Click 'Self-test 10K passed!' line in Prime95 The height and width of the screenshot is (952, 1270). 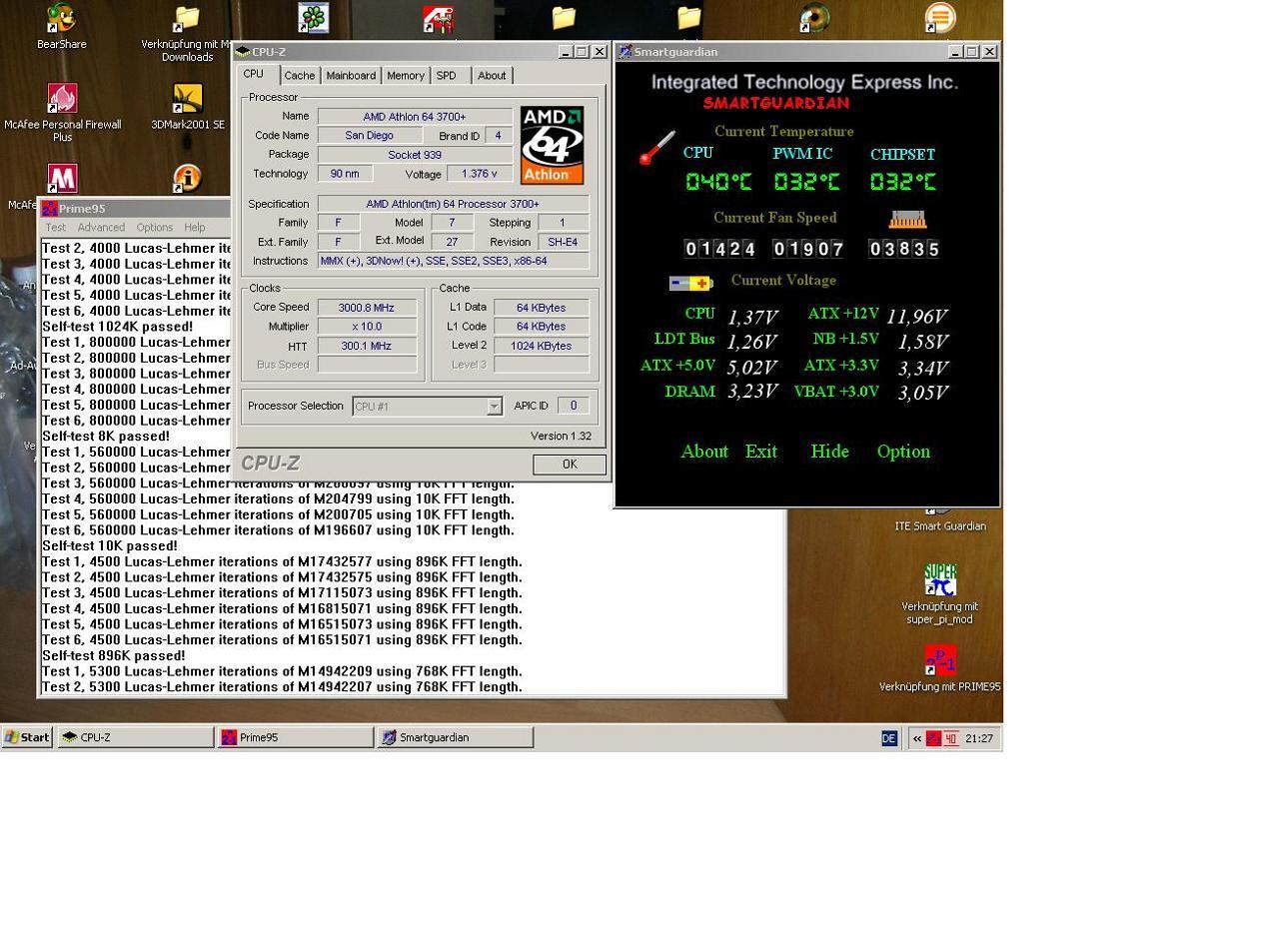point(110,546)
